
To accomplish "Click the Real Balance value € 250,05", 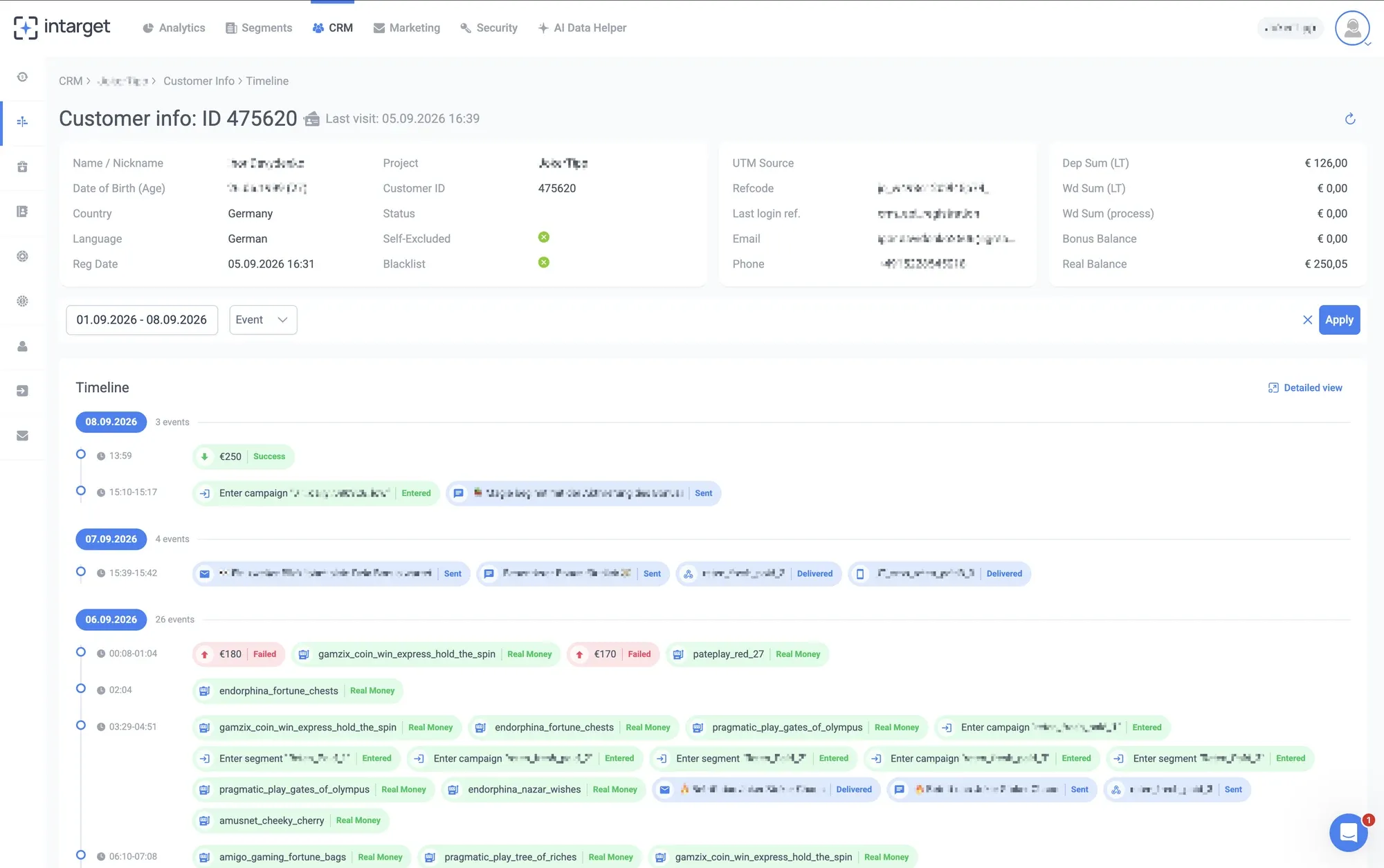I will coord(1326,264).
